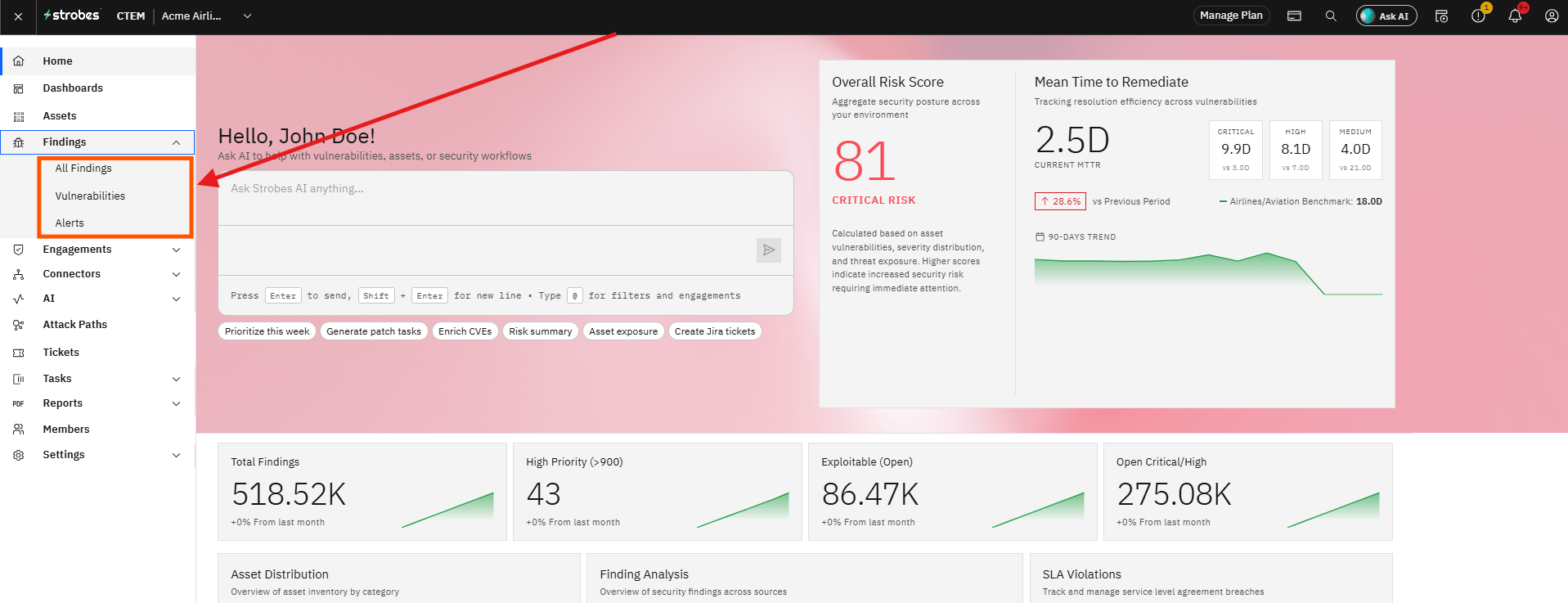
Task: Expand the AI menu section
Action: tap(176, 299)
